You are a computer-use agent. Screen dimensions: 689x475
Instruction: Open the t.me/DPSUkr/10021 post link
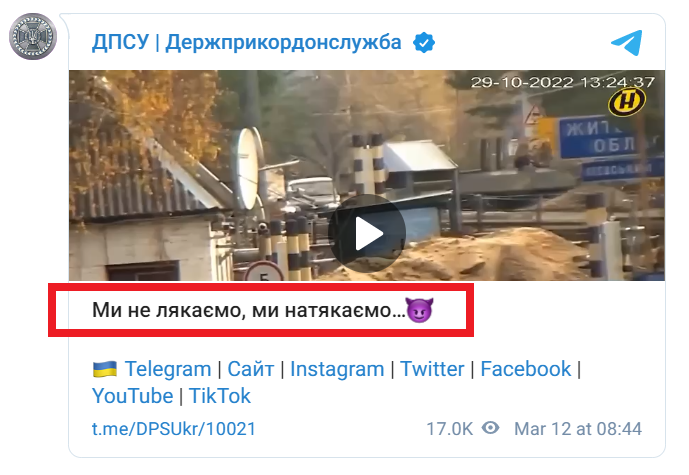tap(174, 429)
